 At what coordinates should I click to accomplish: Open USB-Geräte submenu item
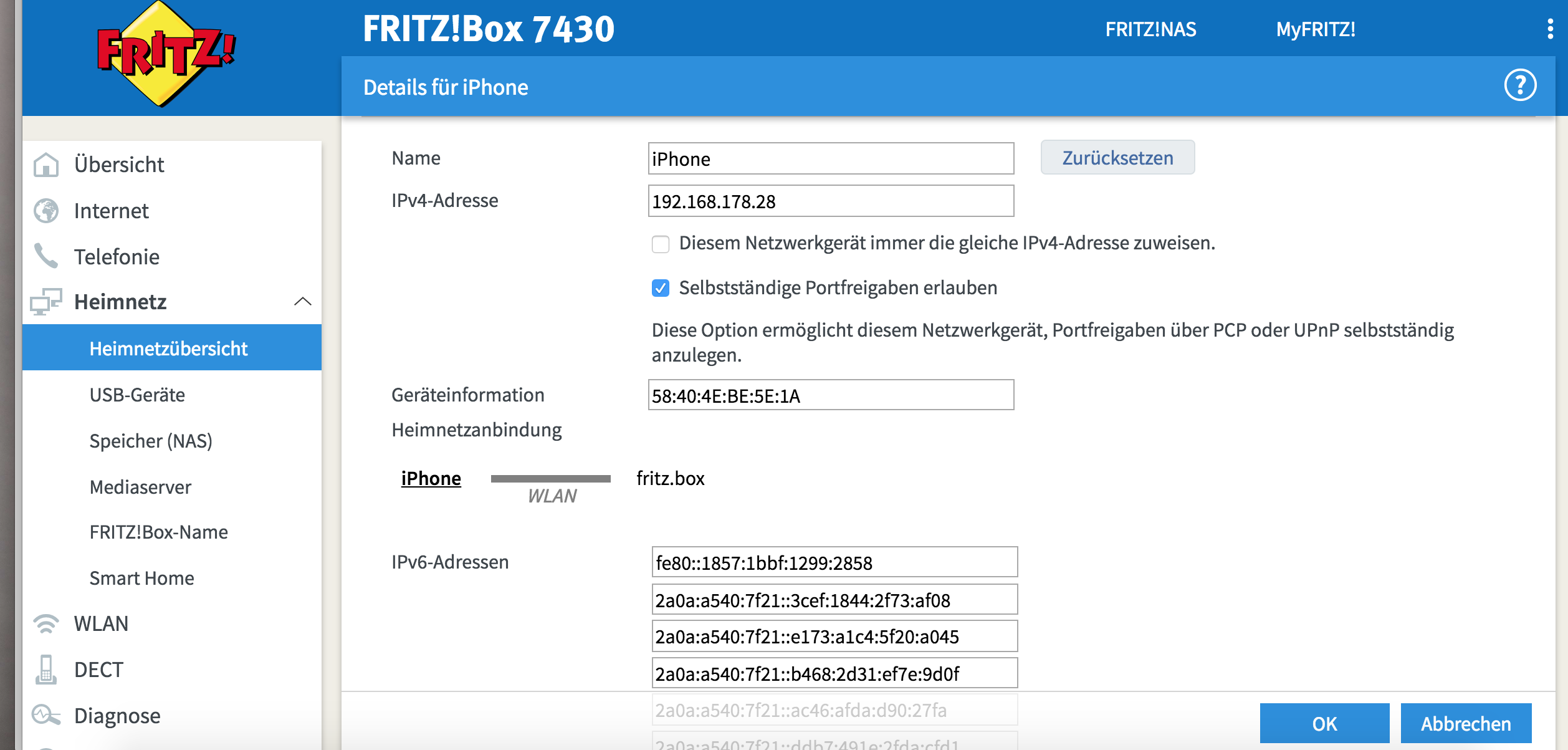[137, 395]
